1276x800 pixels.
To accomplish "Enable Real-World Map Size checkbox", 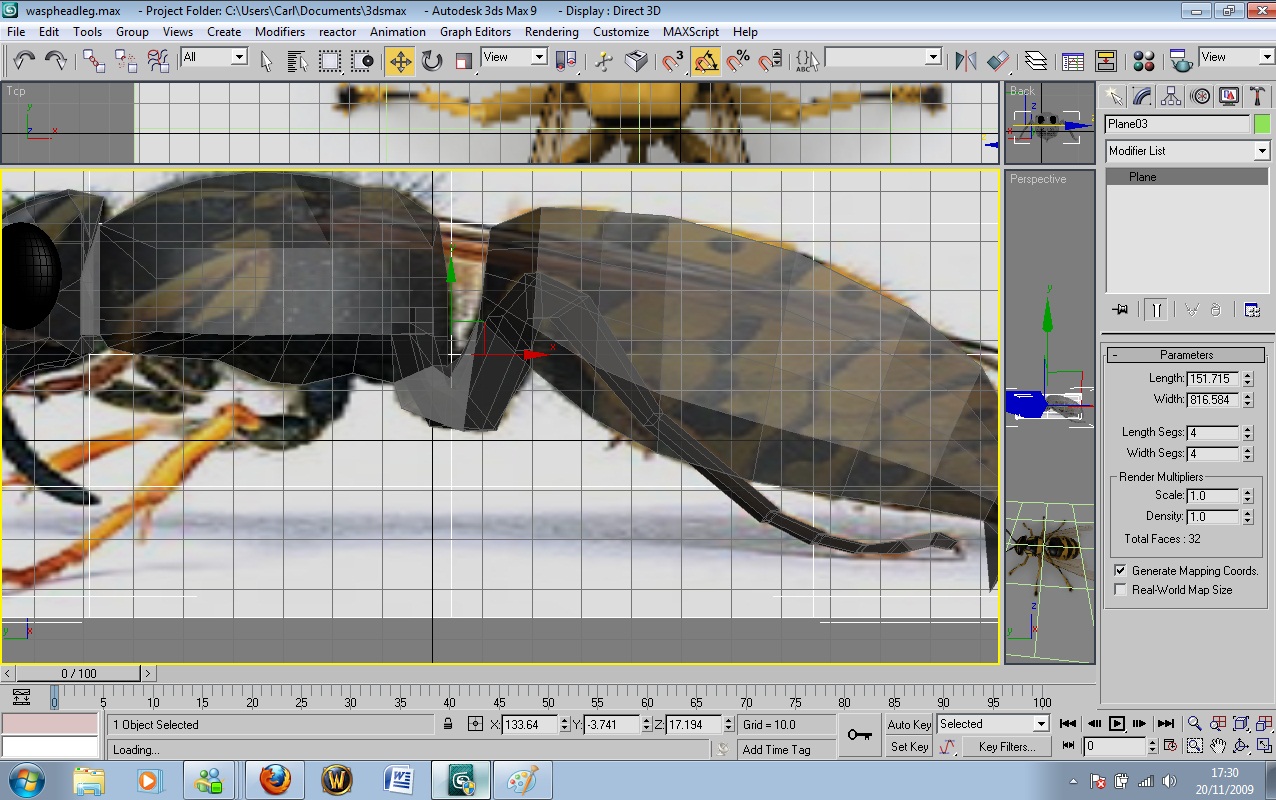I will pyautogui.click(x=1120, y=590).
